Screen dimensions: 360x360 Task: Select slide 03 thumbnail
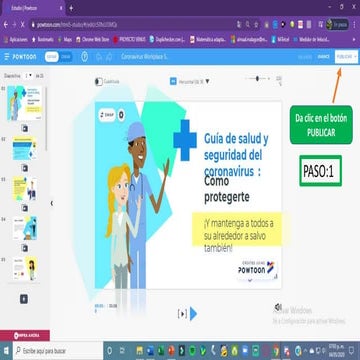pos(25,188)
